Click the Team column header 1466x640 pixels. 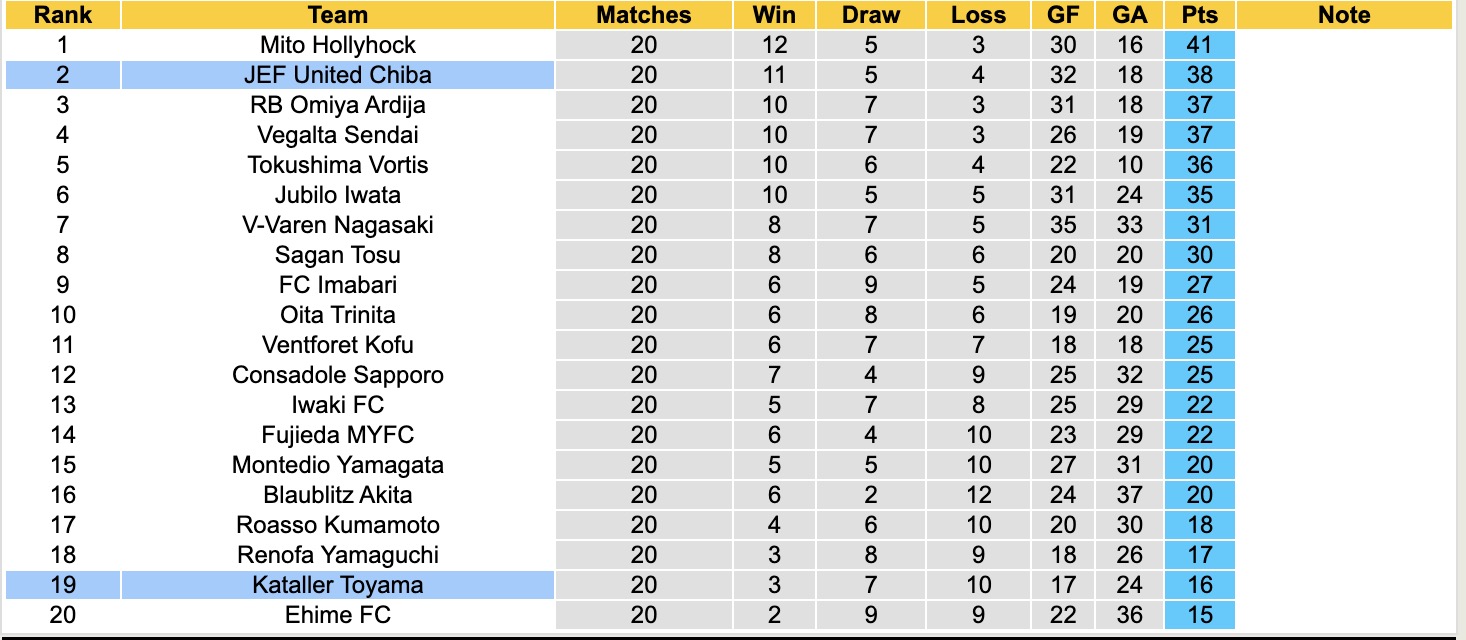pyautogui.click(x=337, y=15)
